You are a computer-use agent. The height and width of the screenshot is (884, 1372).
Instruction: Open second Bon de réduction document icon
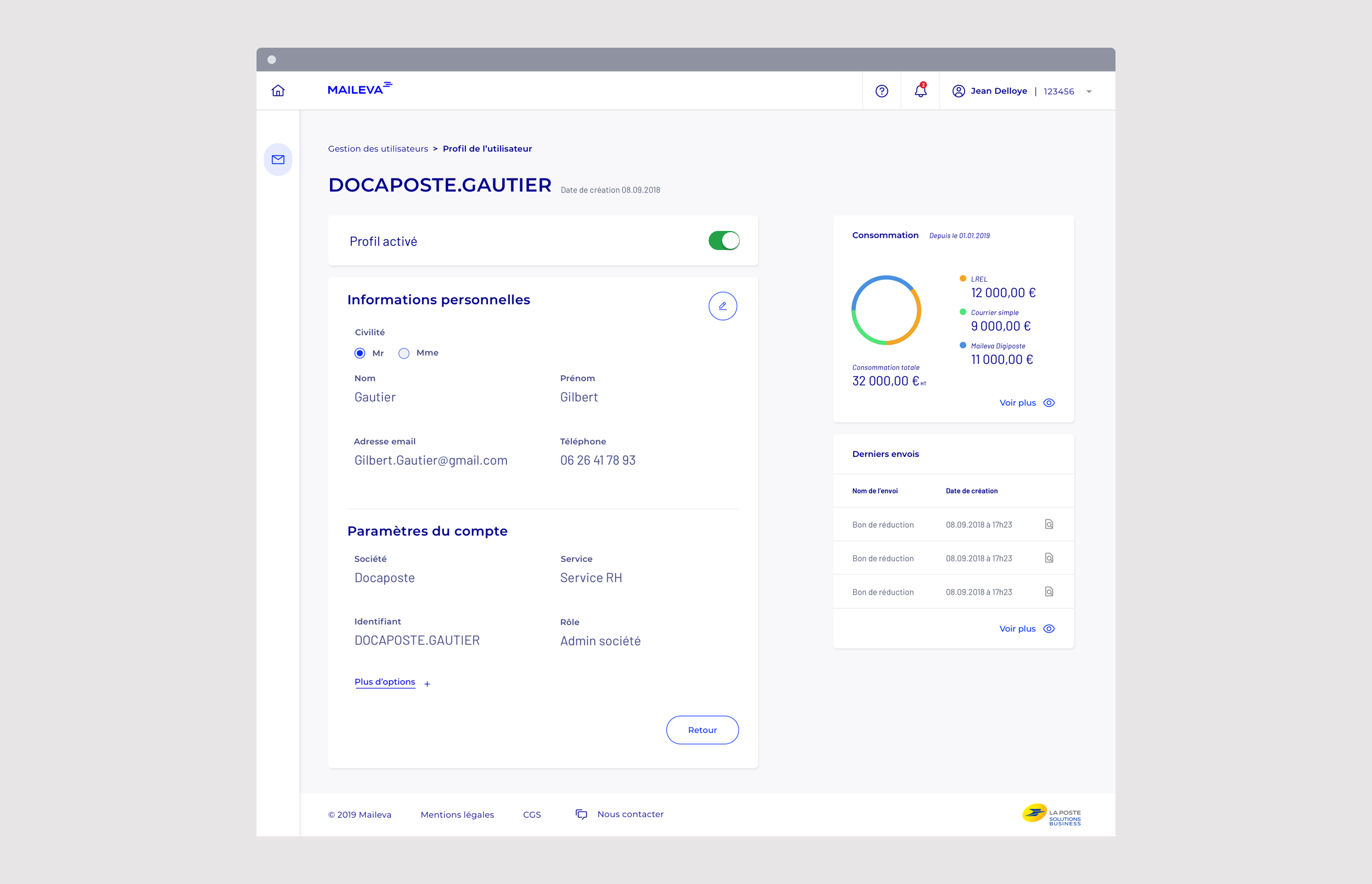(1049, 558)
